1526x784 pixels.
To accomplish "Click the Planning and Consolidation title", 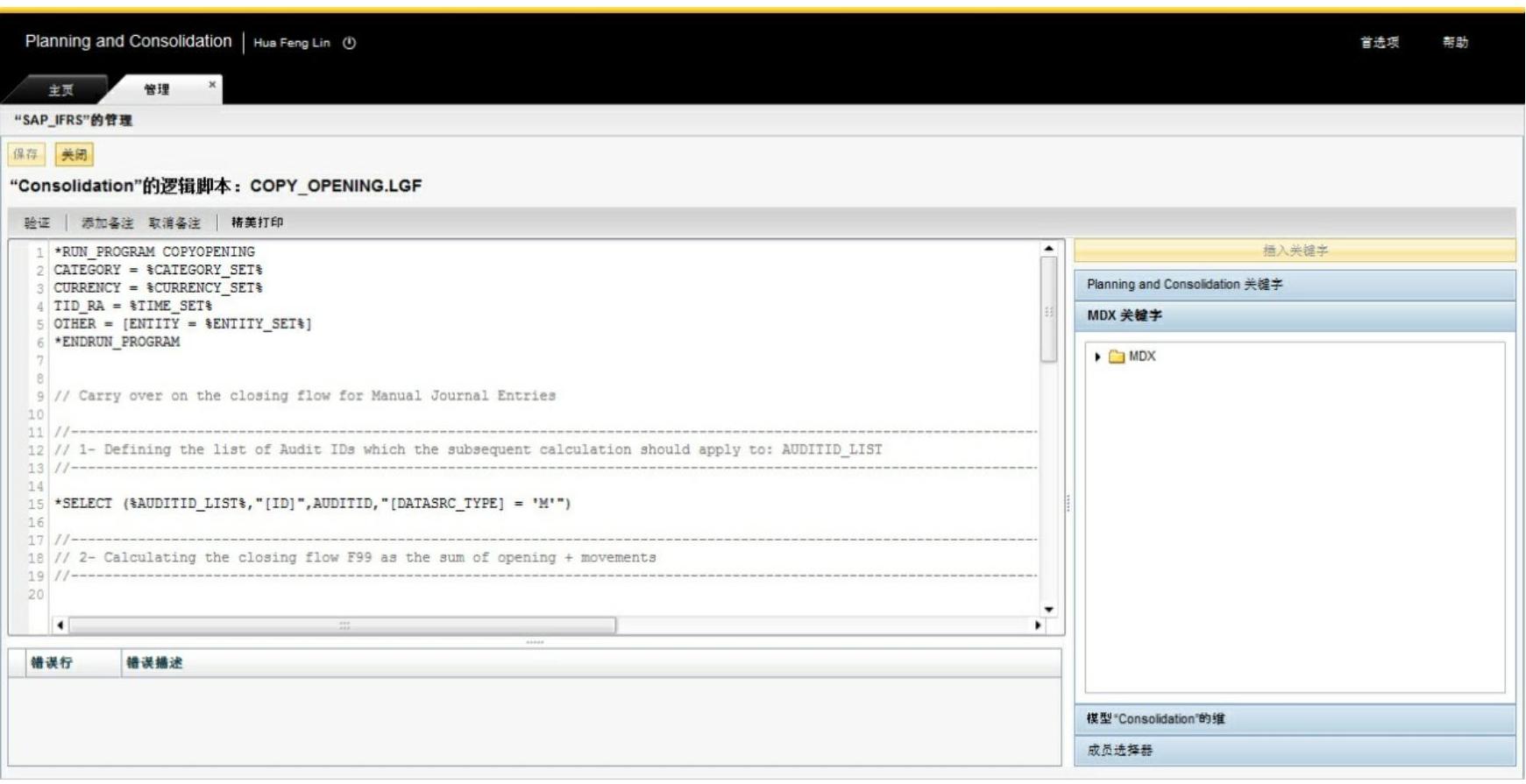I will [x=128, y=41].
